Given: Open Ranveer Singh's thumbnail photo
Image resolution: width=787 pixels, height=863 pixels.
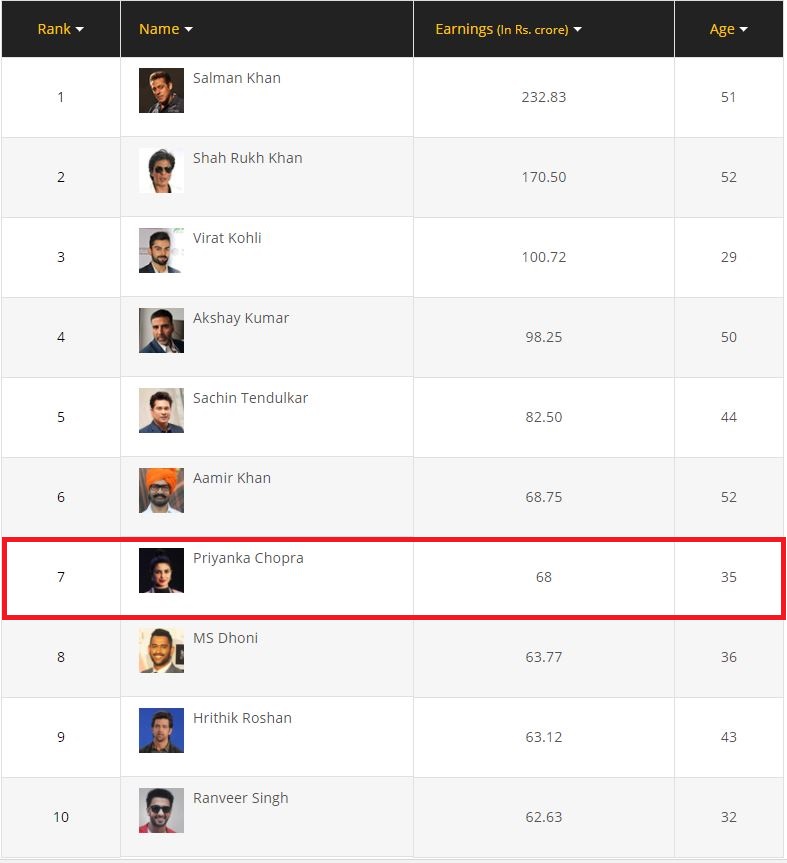Looking at the screenshot, I should [x=161, y=810].
